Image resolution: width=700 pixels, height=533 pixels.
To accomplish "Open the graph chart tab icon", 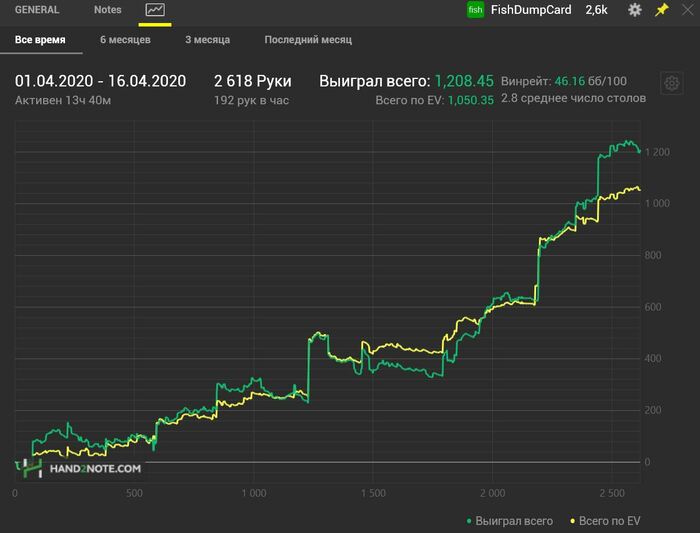I will tap(155, 10).
